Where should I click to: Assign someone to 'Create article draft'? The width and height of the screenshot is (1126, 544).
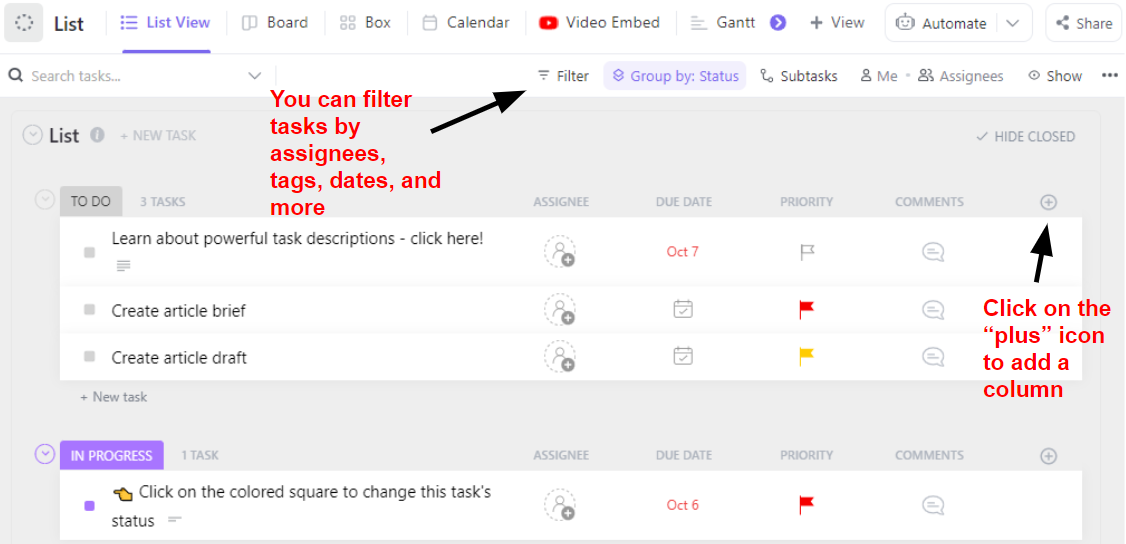pos(559,356)
